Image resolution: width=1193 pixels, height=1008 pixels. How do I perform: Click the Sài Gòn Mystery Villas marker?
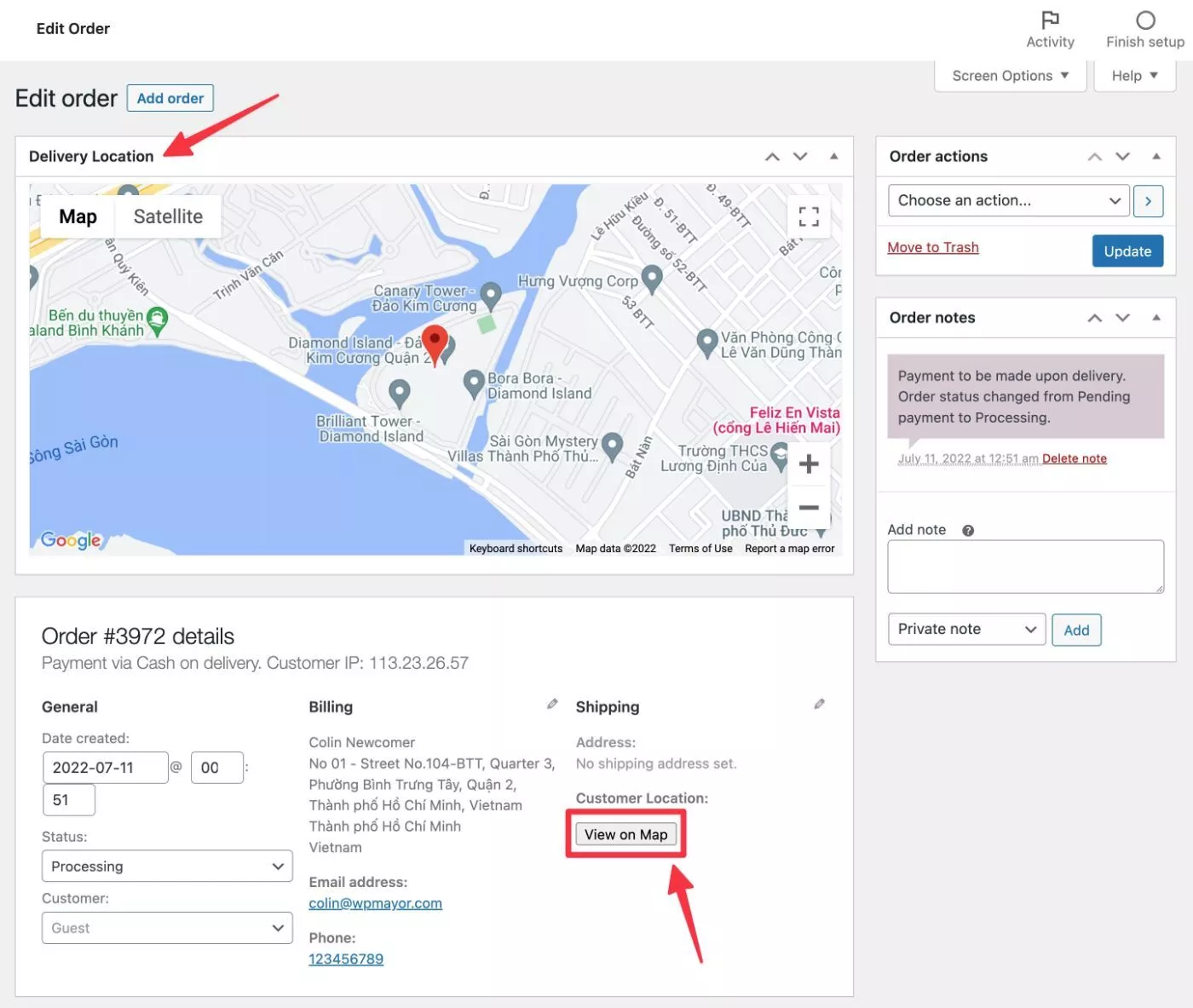pyautogui.click(x=612, y=446)
